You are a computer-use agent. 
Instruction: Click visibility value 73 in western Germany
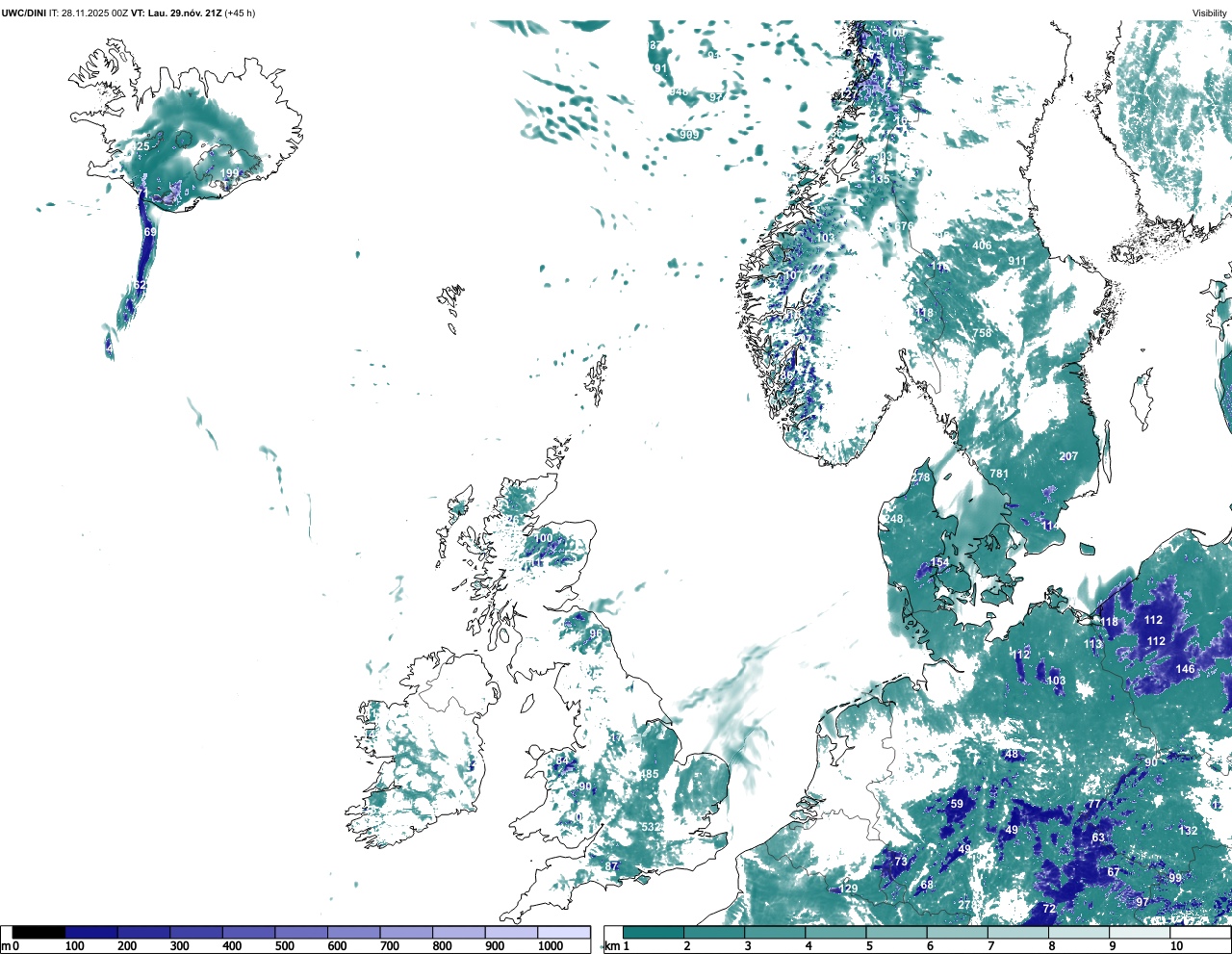tap(901, 862)
